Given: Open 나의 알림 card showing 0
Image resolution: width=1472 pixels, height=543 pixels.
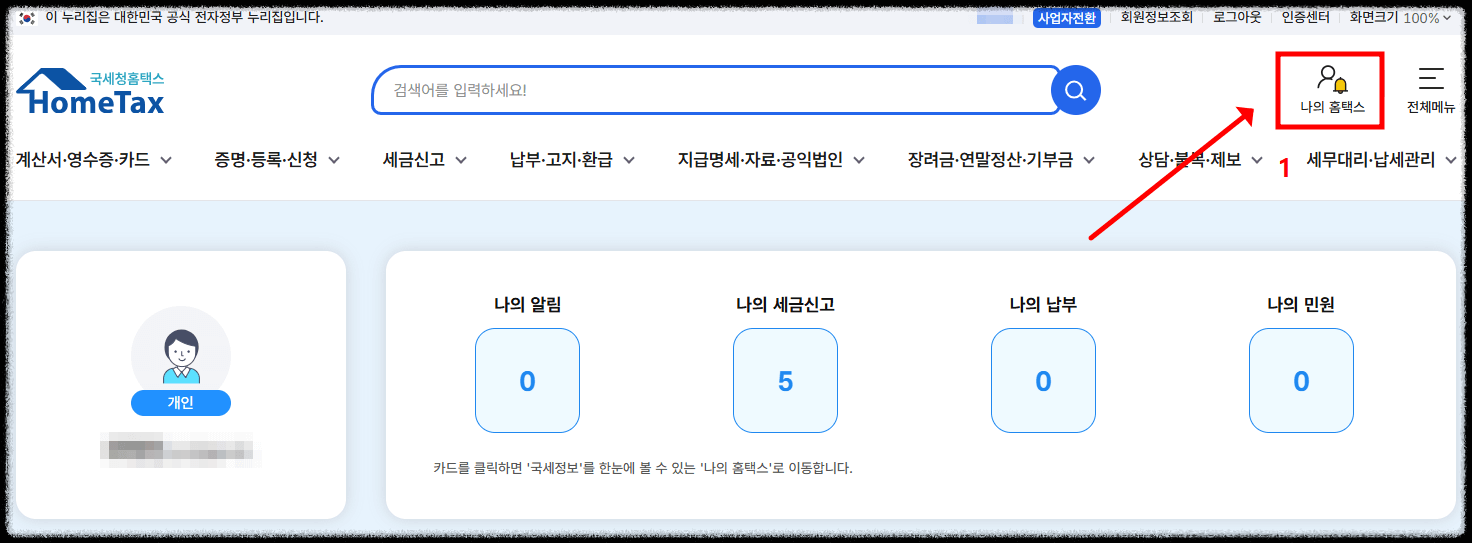Looking at the screenshot, I should point(527,381).
